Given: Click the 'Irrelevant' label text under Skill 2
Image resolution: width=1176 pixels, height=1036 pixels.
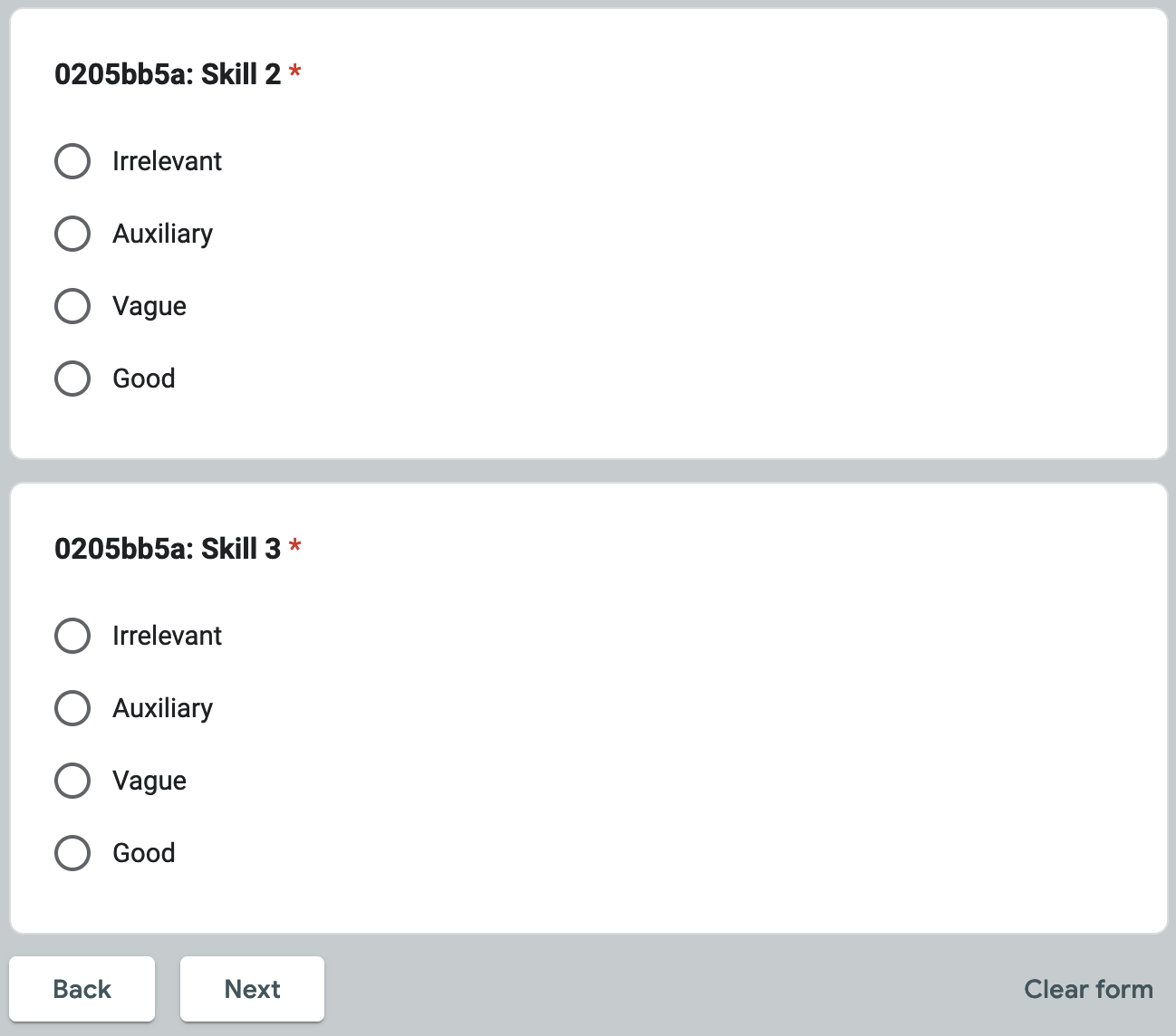Looking at the screenshot, I should tap(167, 161).
